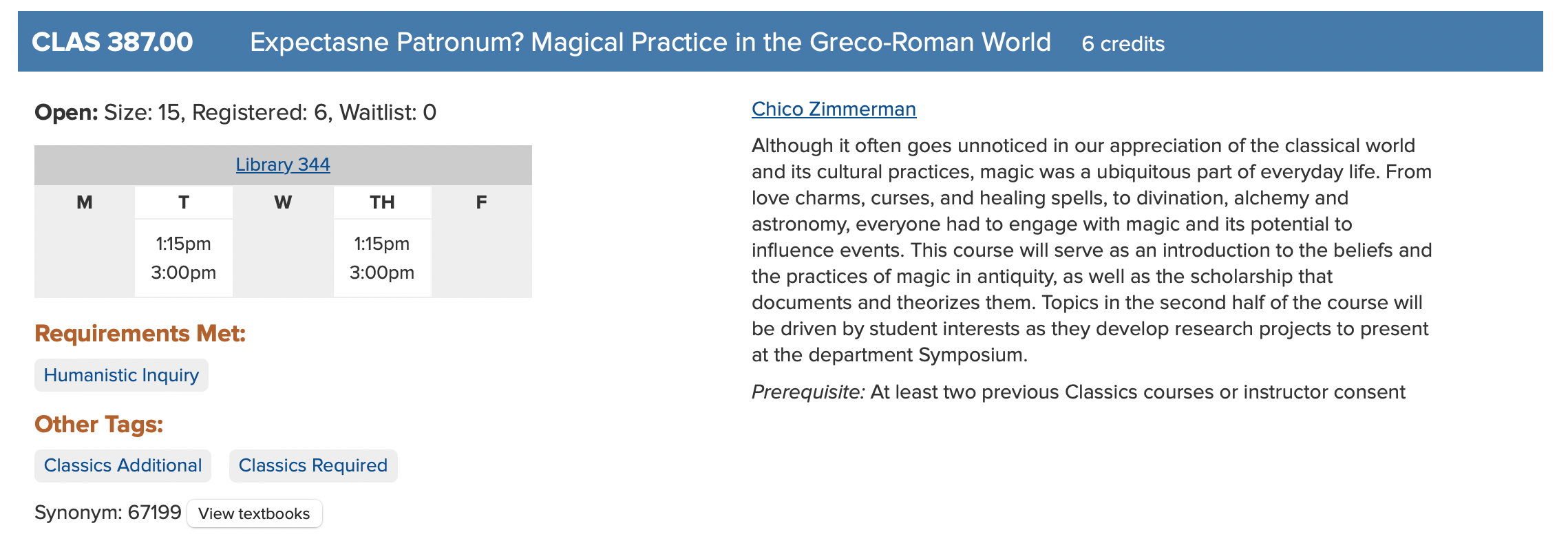Click the CLAS 387.00 course code
1568x541 pixels.
point(112,42)
